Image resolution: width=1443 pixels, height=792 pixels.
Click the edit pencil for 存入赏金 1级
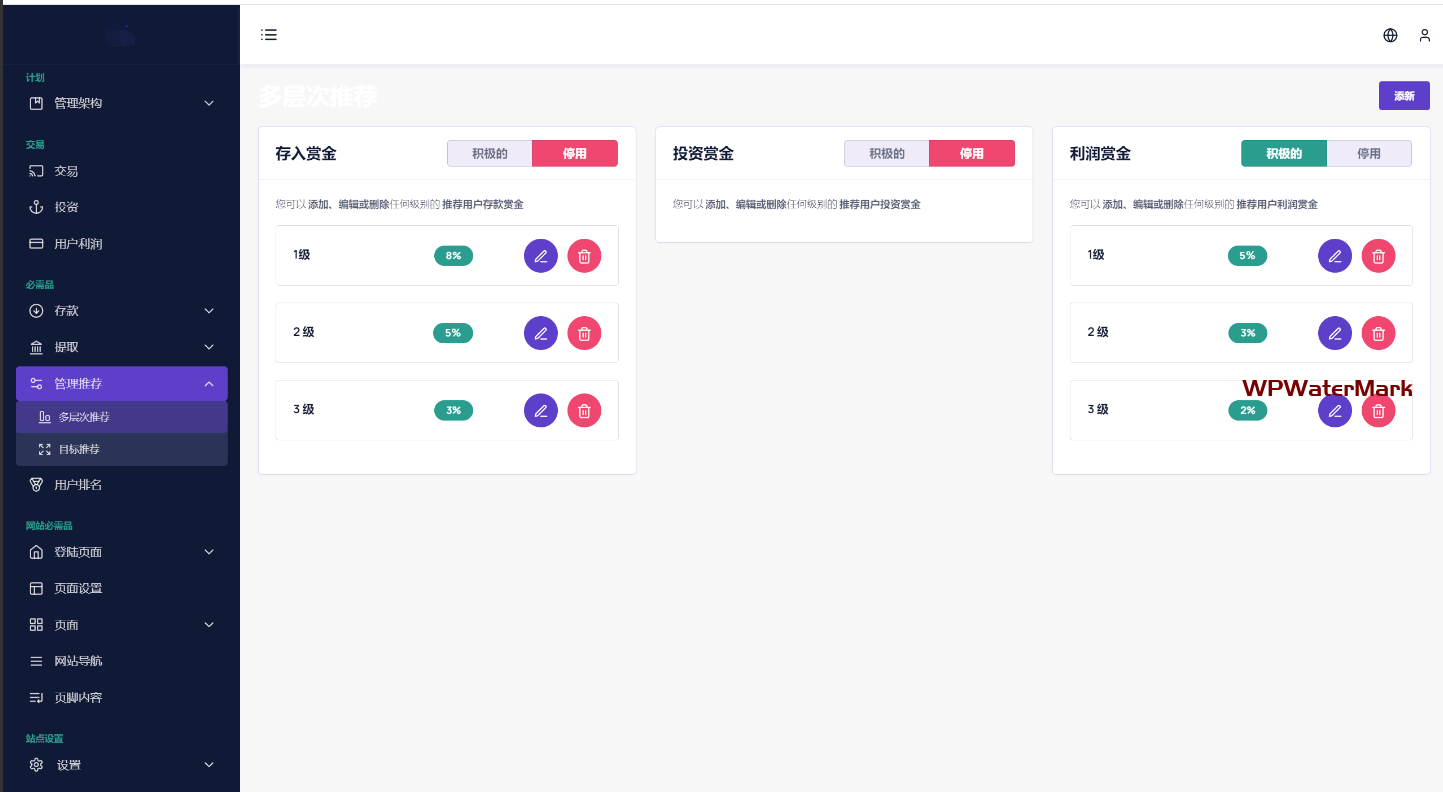[x=540, y=256]
